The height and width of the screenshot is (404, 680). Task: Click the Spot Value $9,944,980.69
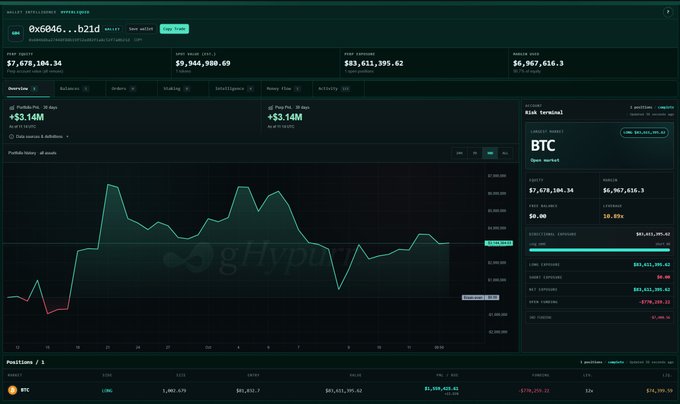click(203, 63)
